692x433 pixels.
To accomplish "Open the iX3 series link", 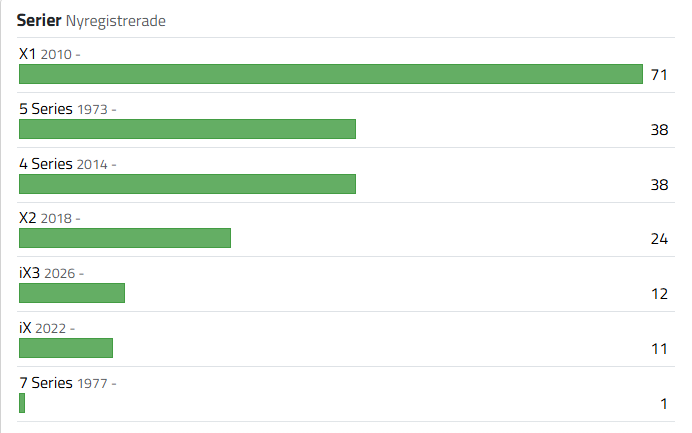I will pyautogui.click(x=30, y=273).
